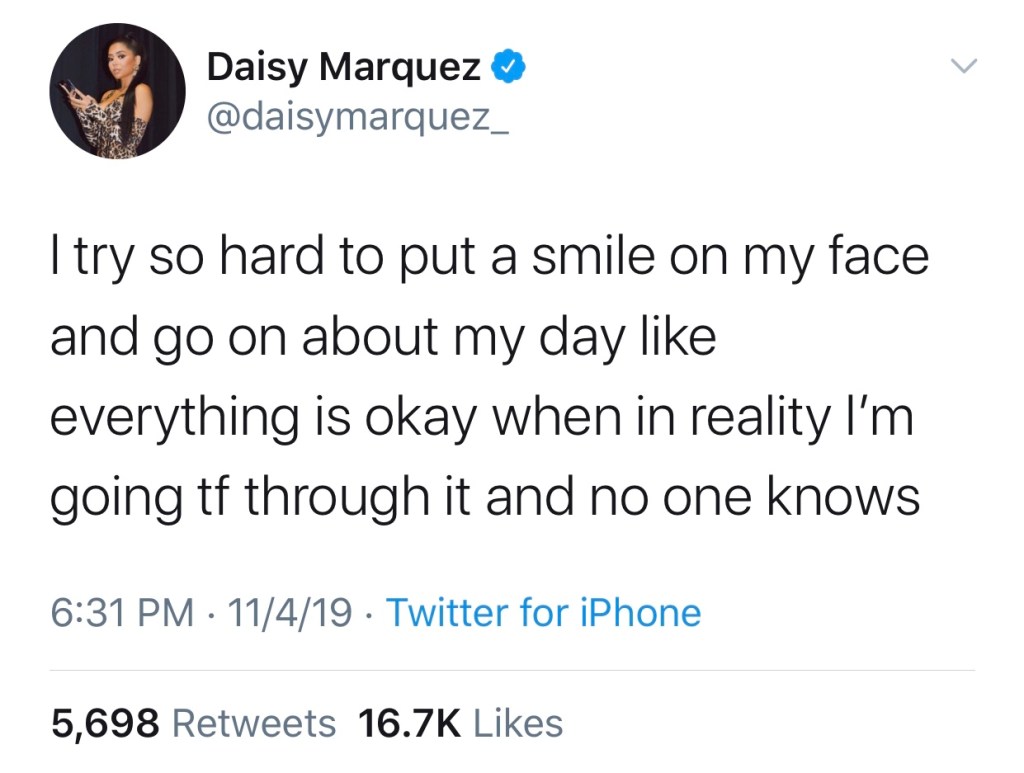Click the 11/4/19 date

pos(289,612)
